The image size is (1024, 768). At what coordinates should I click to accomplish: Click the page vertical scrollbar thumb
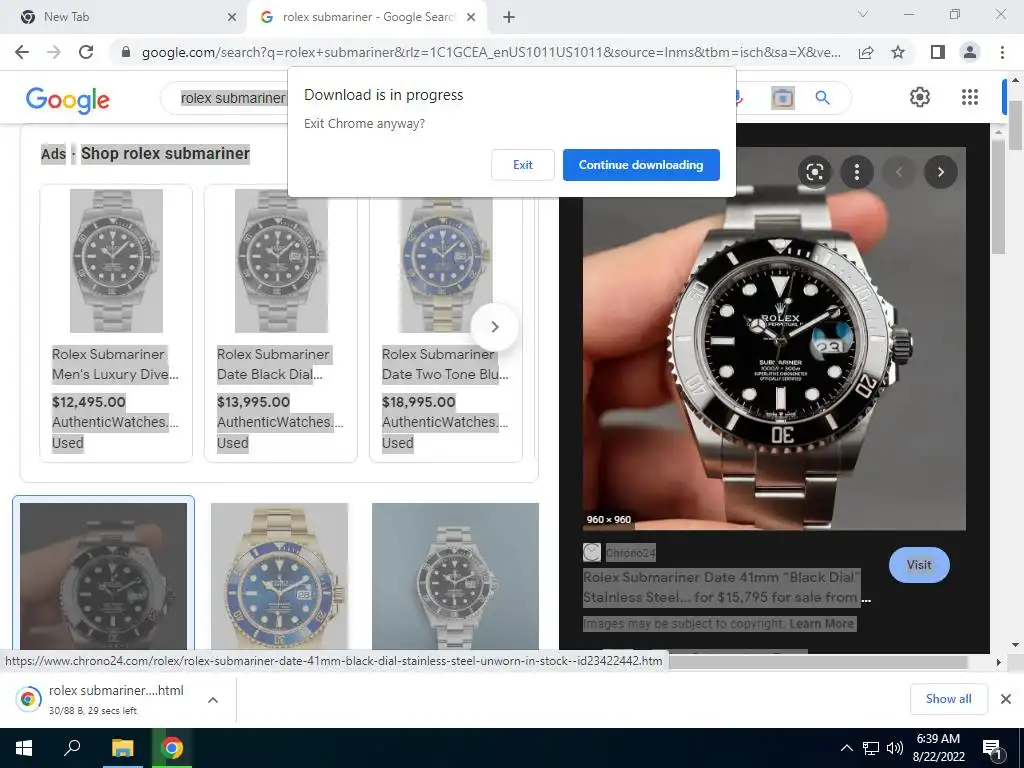pyautogui.click(x=1016, y=125)
